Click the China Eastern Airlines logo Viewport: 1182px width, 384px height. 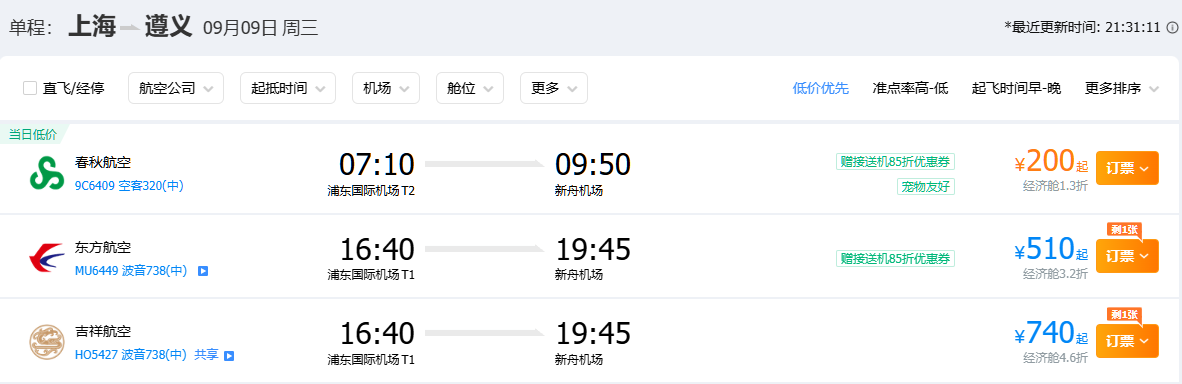click(47, 258)
